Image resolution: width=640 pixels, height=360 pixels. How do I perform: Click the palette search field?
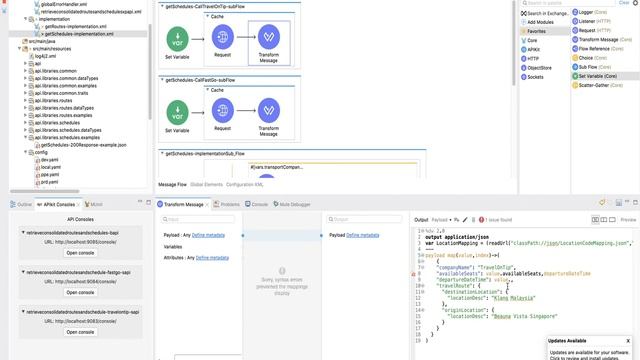pyautogui.click(x=568, y=3)
